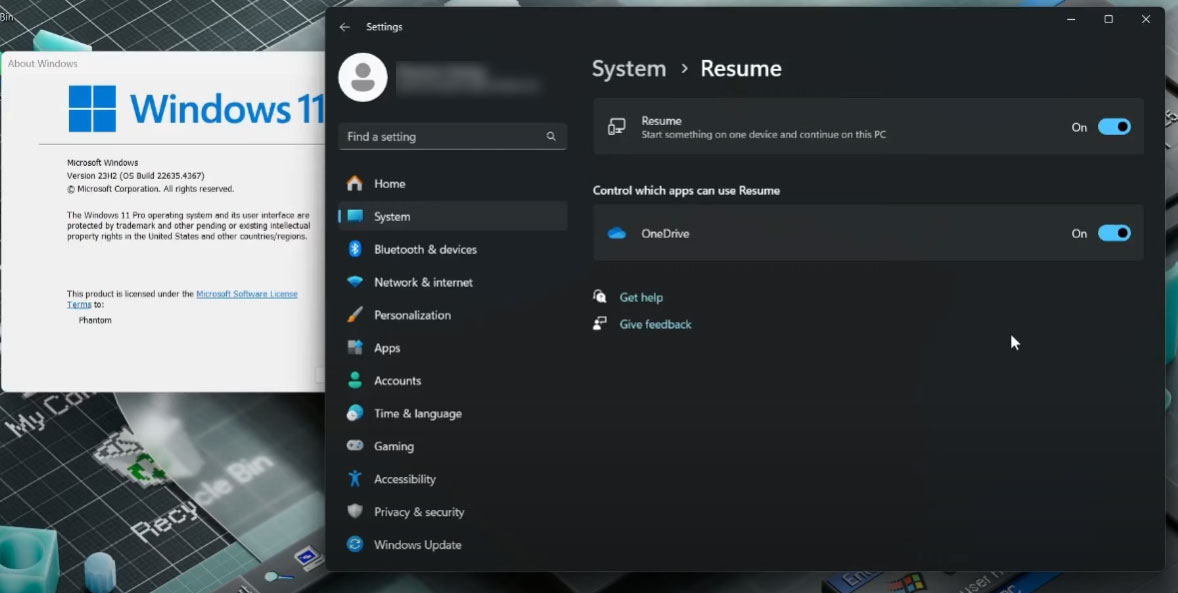Select the Accounts person icon

[x=356, y=380]
